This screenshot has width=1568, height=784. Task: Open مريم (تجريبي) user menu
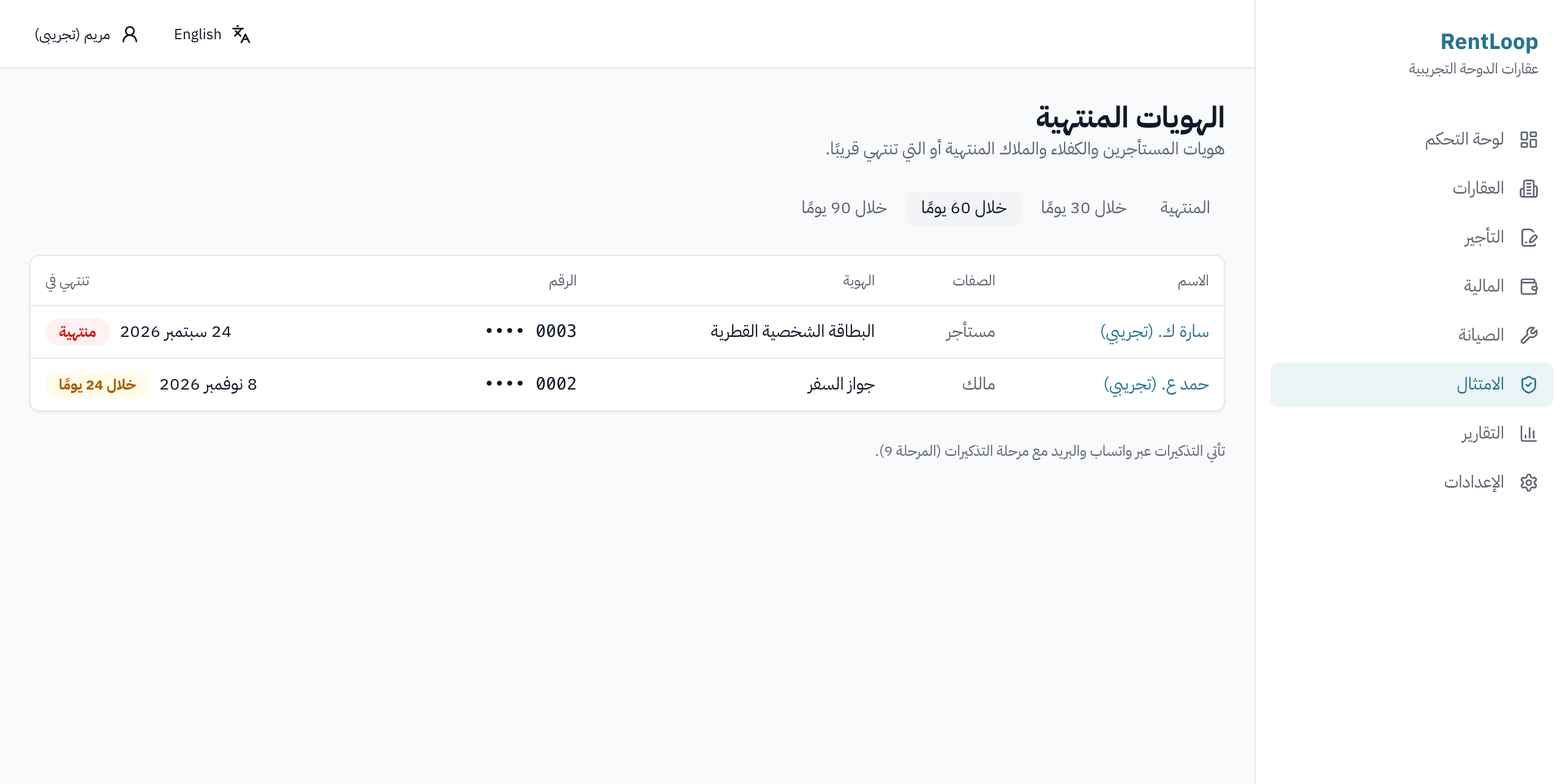point(86,34)
